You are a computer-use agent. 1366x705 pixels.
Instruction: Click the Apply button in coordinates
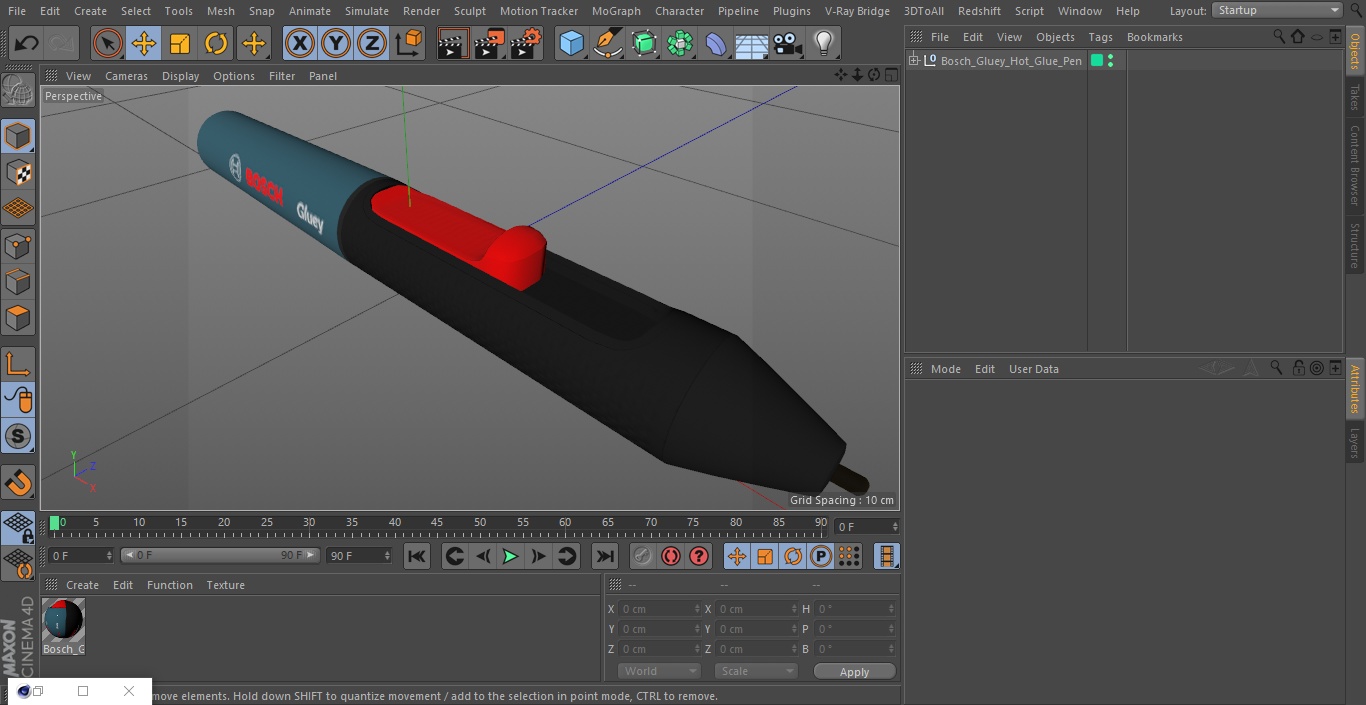(854, 672)
